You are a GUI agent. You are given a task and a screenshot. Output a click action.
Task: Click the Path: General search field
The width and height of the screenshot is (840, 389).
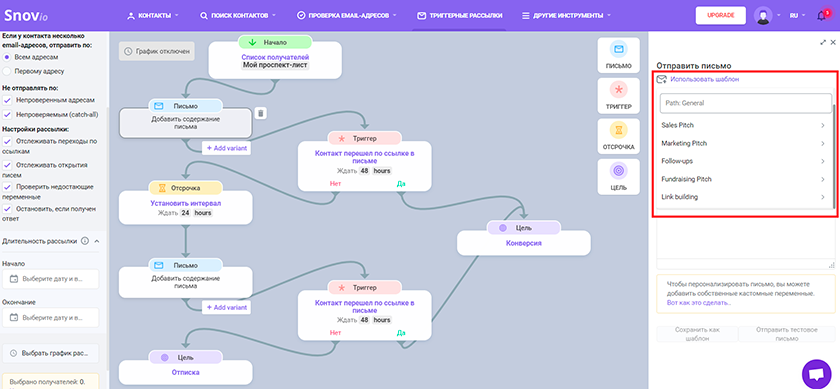pos(746,103)
